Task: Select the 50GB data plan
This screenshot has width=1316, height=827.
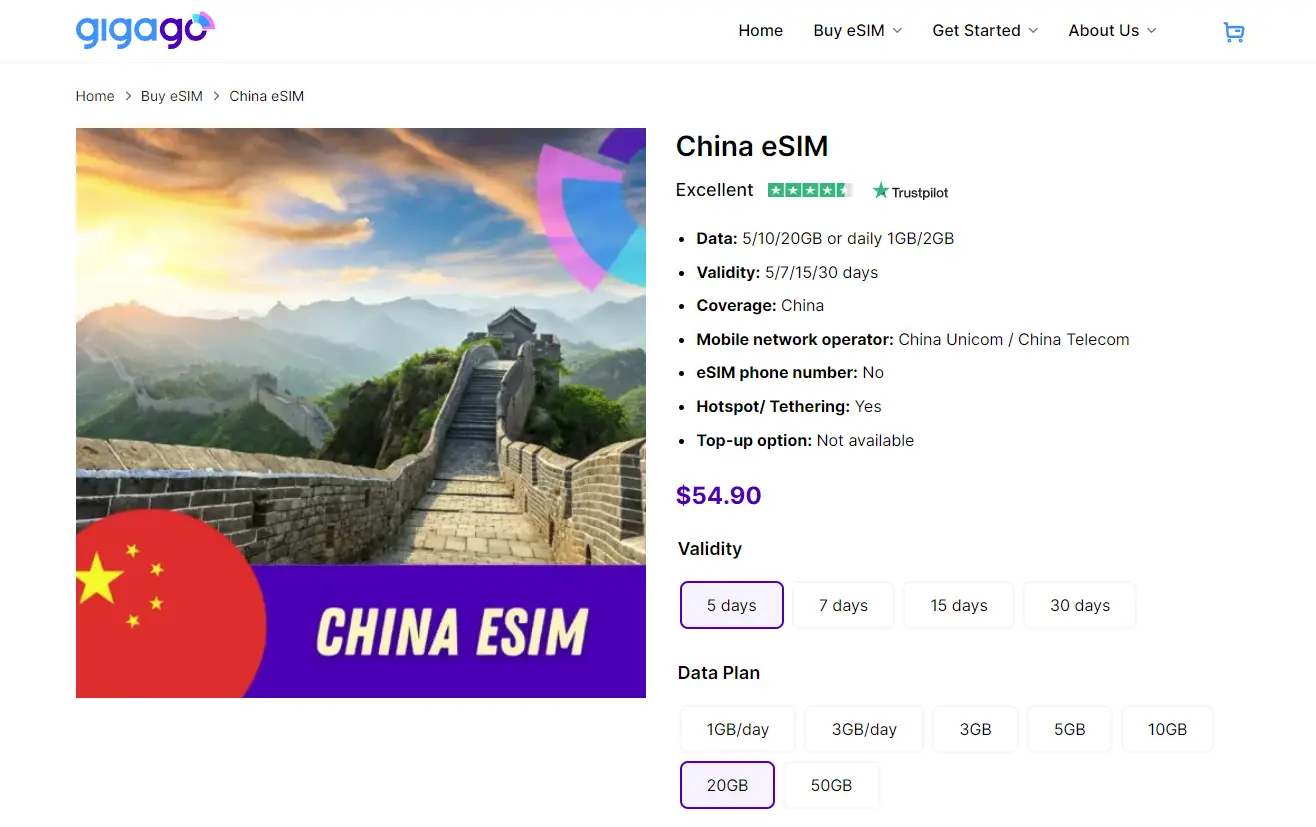Action: pos(831,785)
